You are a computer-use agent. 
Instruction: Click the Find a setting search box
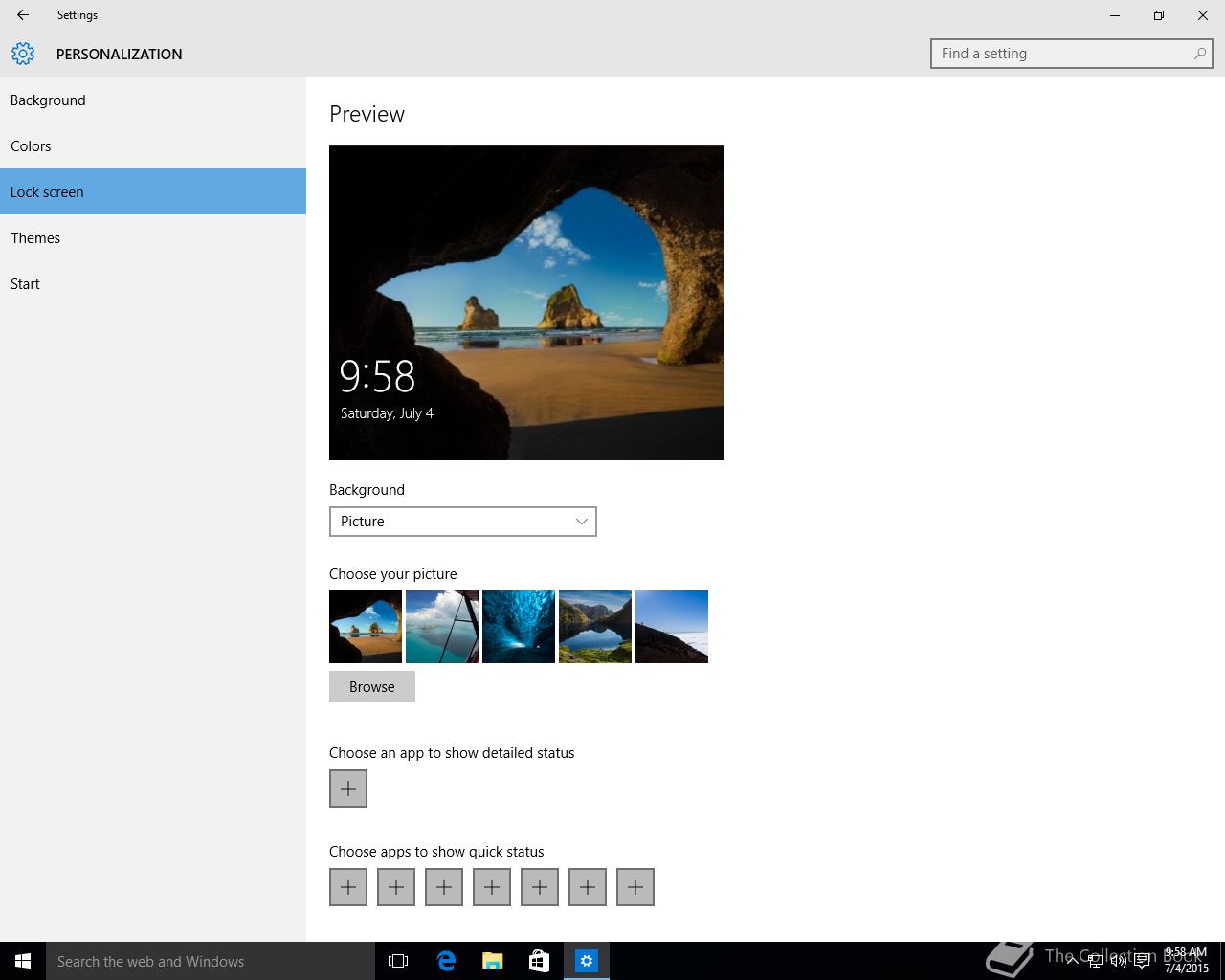(1071, 54)
